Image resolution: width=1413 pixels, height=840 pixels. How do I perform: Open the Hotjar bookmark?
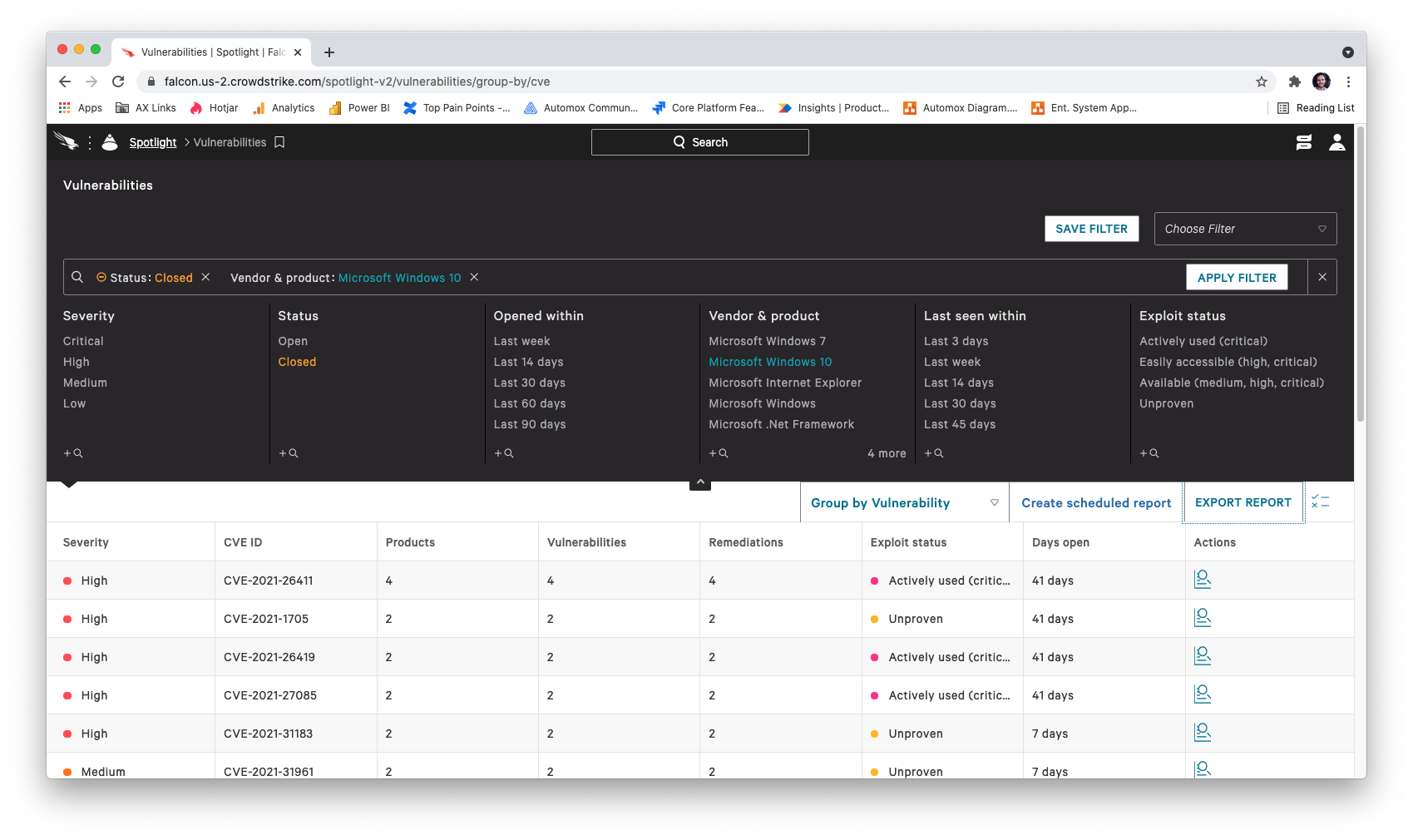point(214,108)
